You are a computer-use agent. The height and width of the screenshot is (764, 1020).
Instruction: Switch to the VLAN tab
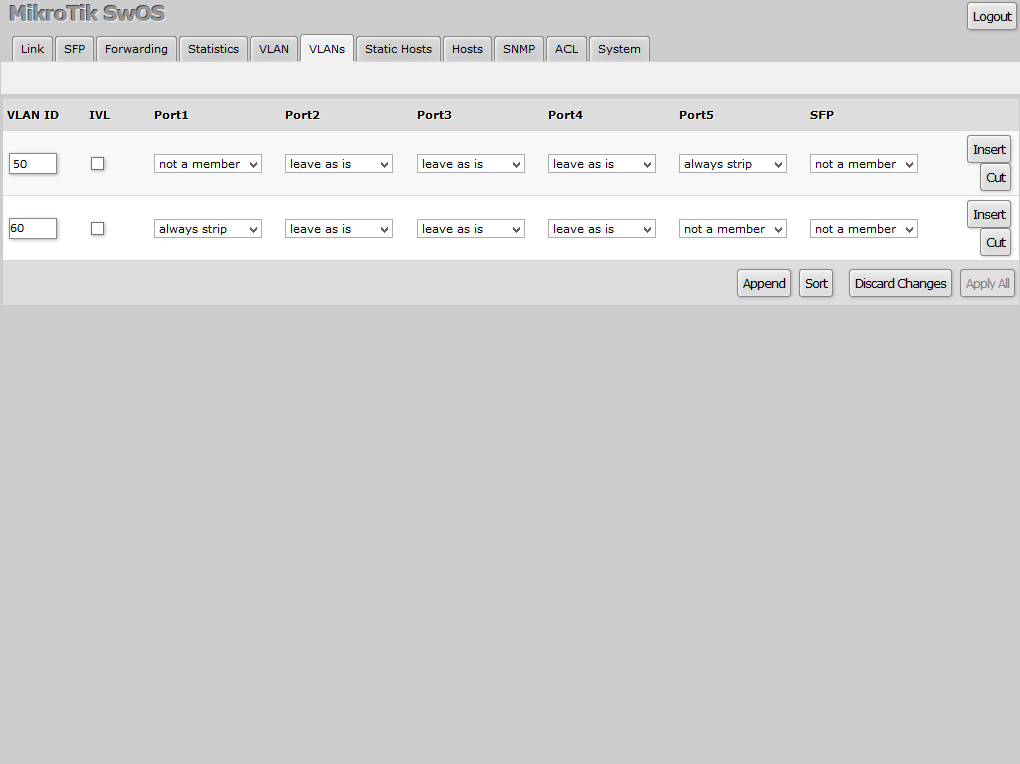(274, 49)
